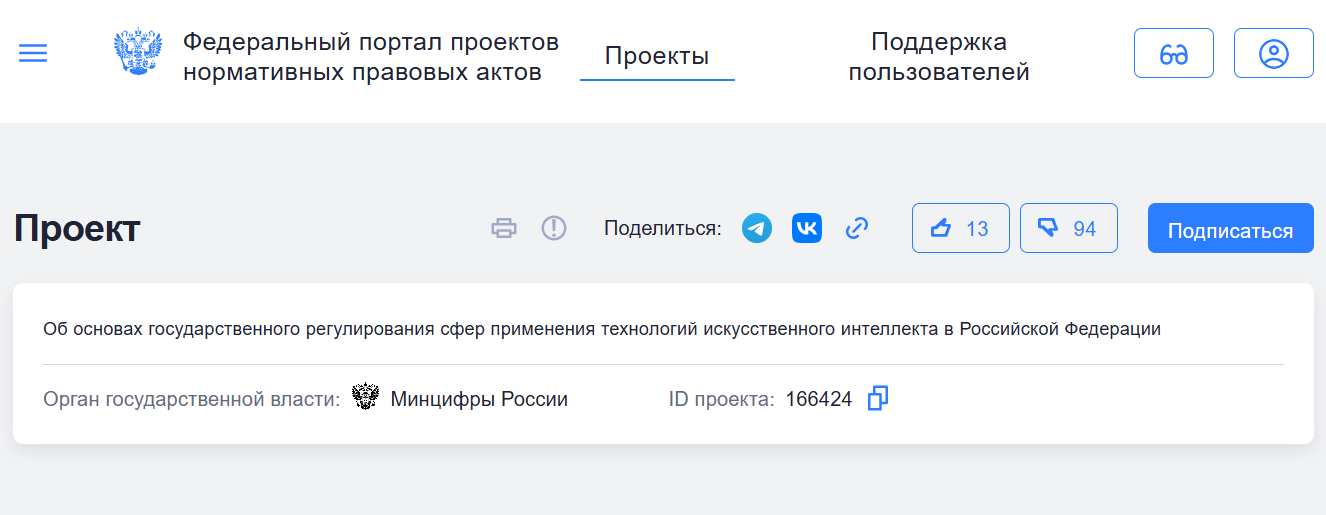Image resolution: width=1326 pixels, height=515 pixels.
Task: Open the Минцифры России authority name
Action: (479, 400)
